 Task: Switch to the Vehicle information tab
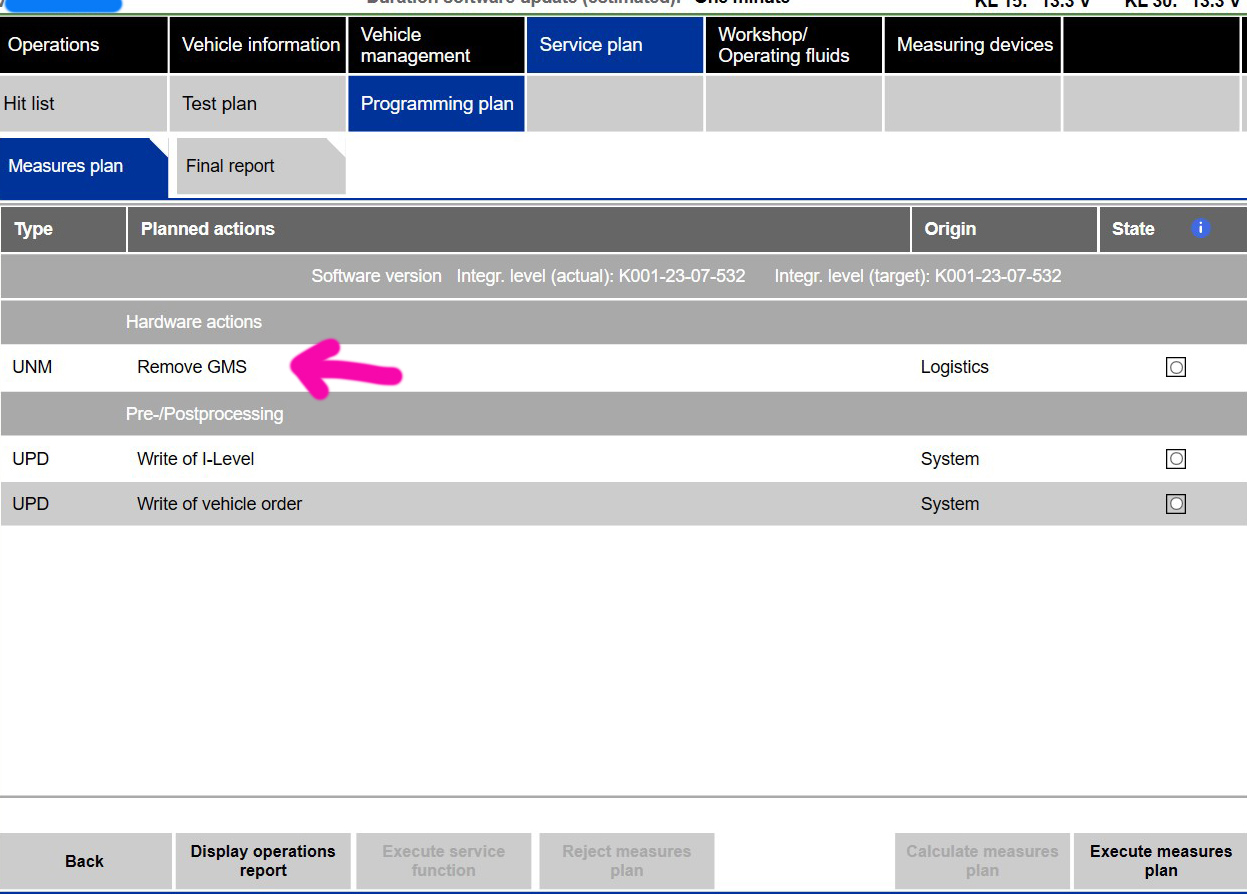pos(260,45)
